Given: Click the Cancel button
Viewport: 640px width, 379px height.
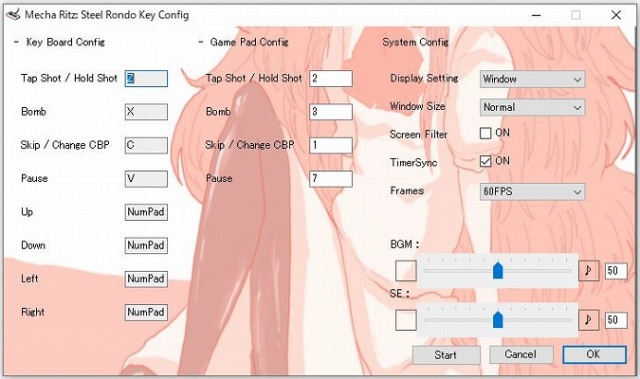Looking at the screenshot, I should point(521,355).
